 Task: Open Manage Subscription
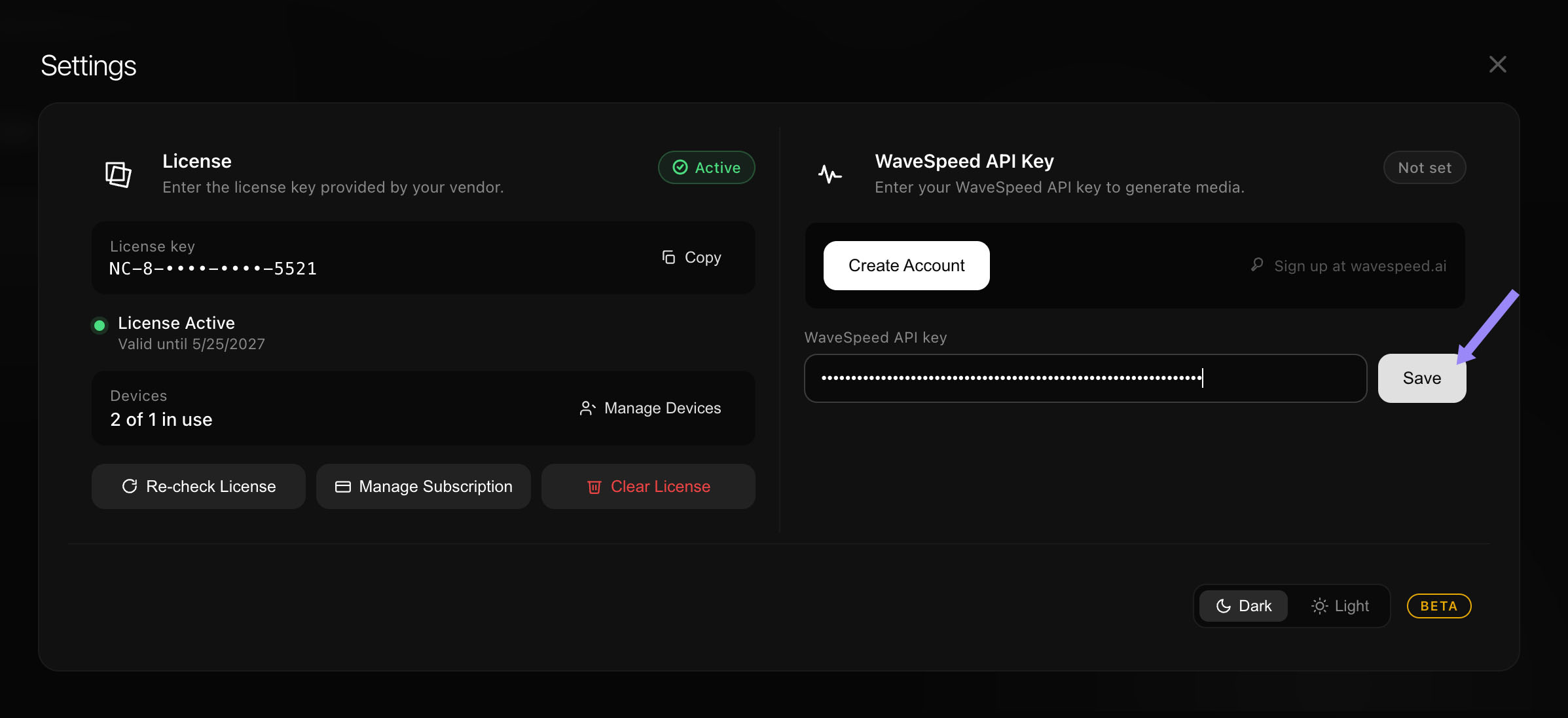pyautogui.click(x=424, y=486)
